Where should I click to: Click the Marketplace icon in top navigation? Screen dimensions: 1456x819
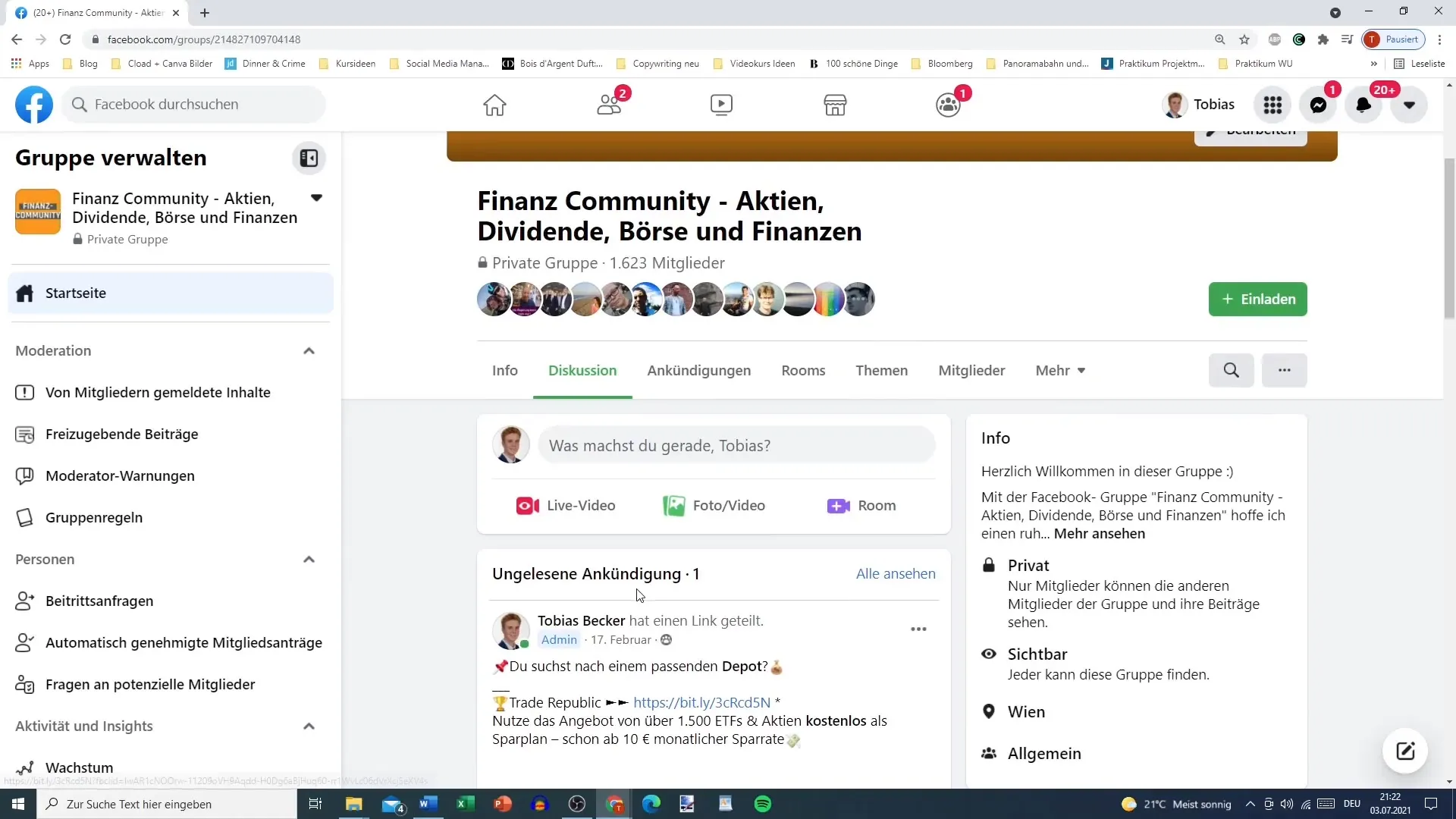834,104
